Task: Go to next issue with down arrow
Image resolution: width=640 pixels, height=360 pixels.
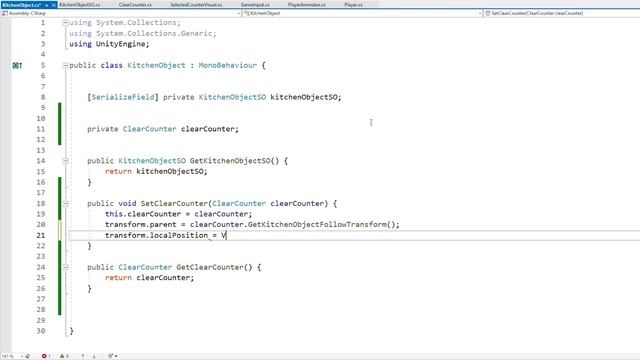Action: 94,356
